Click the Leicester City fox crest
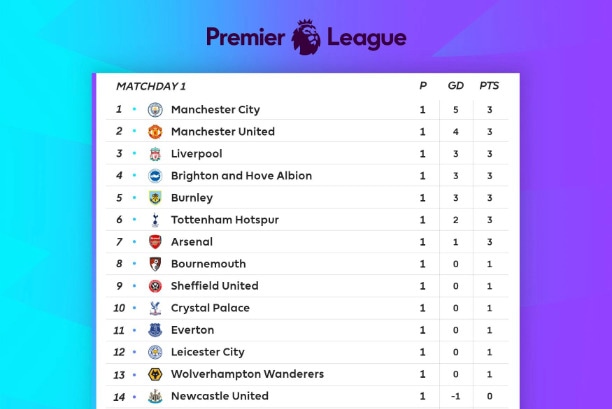Viewport: 612px width, 409px height. (155, 352)
